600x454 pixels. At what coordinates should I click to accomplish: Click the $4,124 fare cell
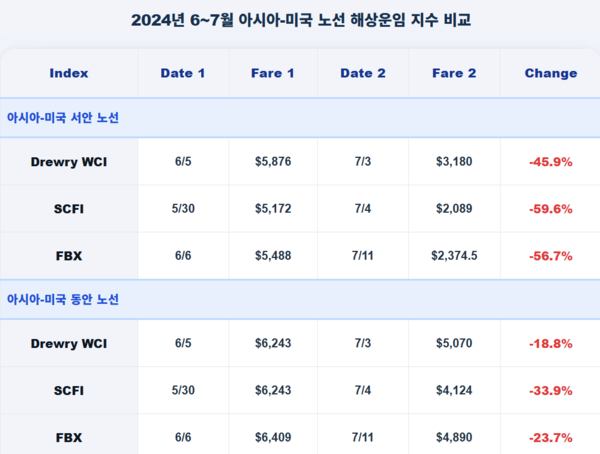(454, 390)
